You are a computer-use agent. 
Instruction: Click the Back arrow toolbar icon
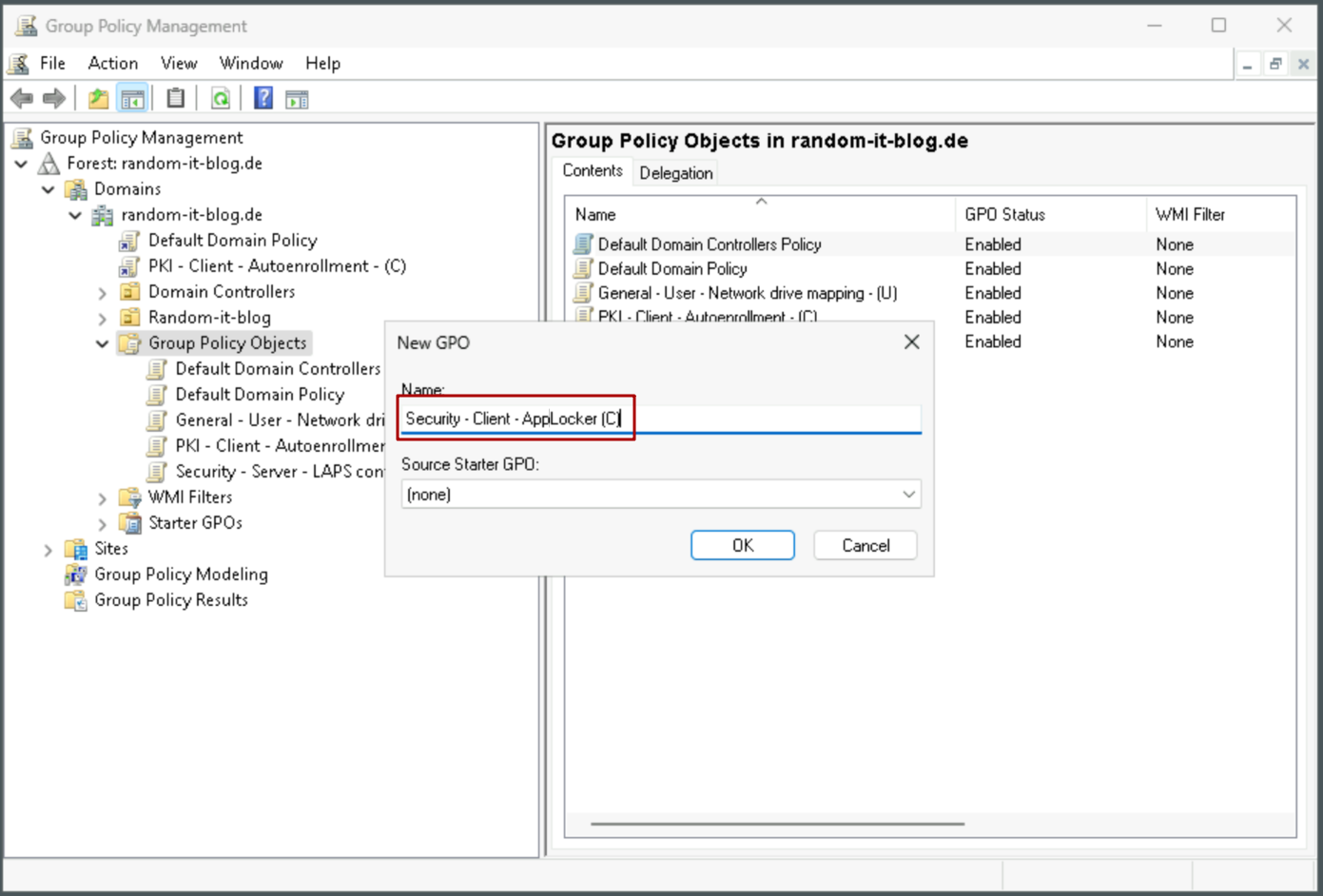coord(22,98)
